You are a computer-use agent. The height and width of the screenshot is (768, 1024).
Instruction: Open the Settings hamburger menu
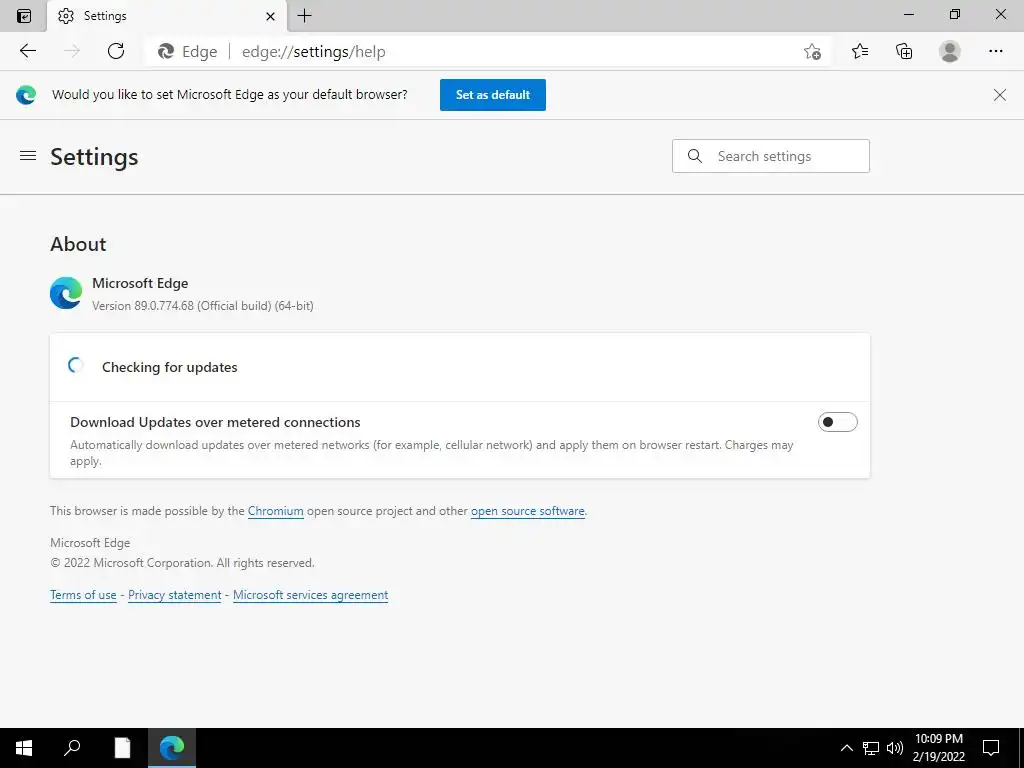(x=27, y=156)
